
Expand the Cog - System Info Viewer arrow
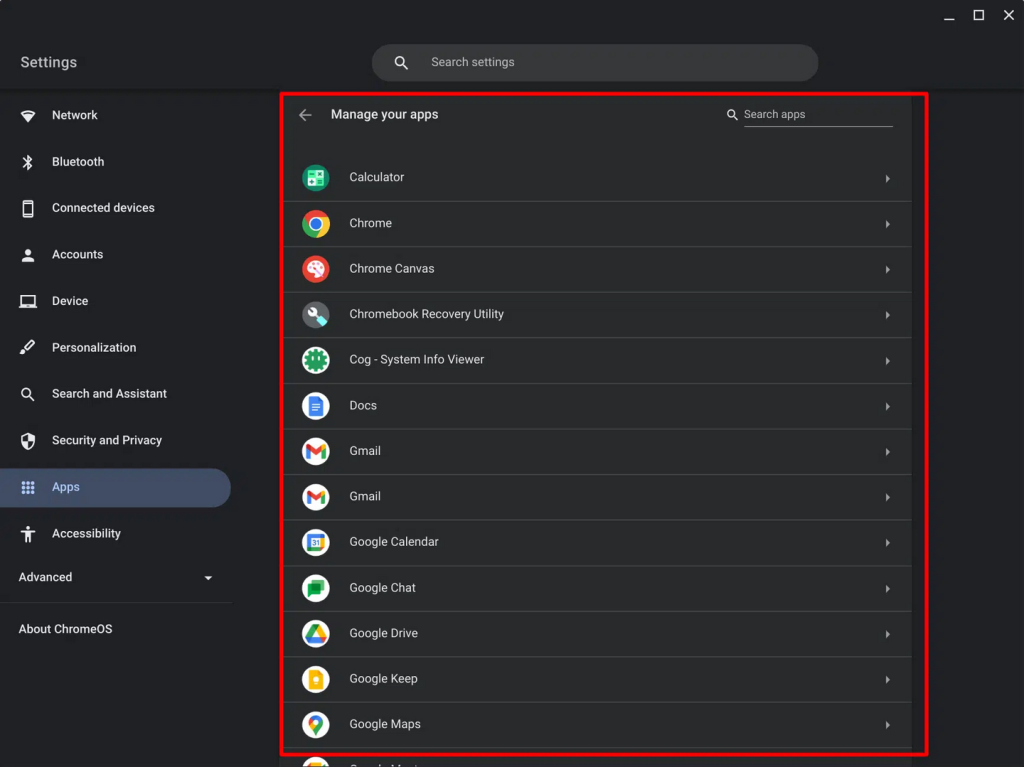pos(888,361)
